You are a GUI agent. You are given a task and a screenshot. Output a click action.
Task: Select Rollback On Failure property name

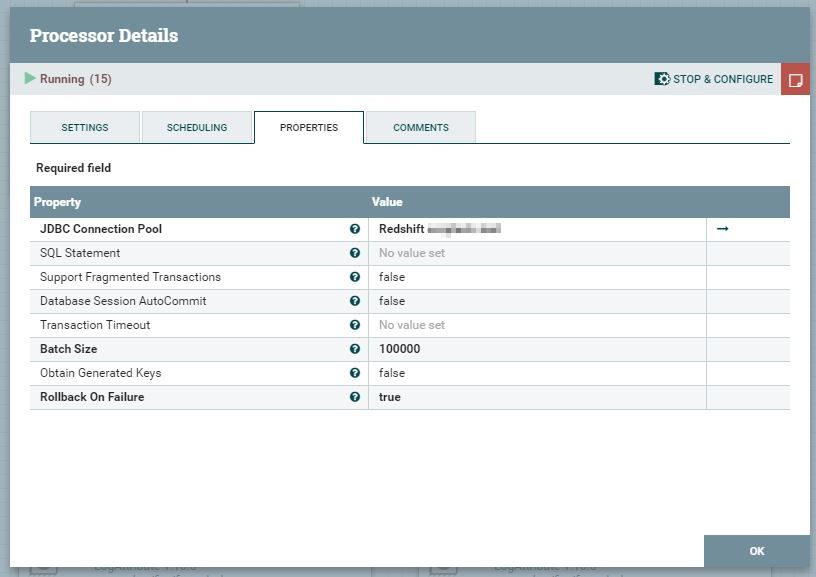click(x=92, y=396)
